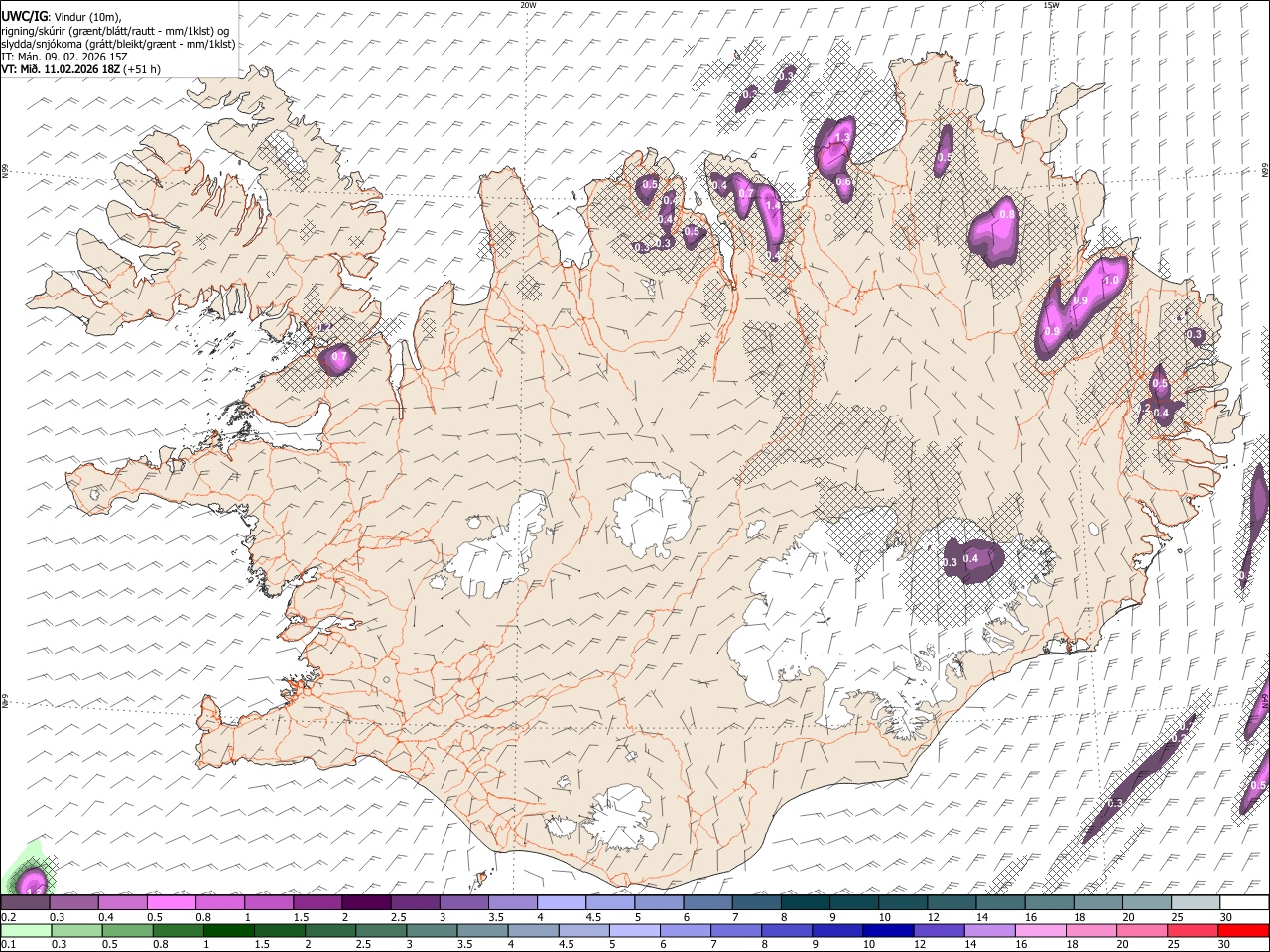1270x952 pixels.
Task: Click the 0.2 label on the snow scale
Action: click(x=8, y=917)
